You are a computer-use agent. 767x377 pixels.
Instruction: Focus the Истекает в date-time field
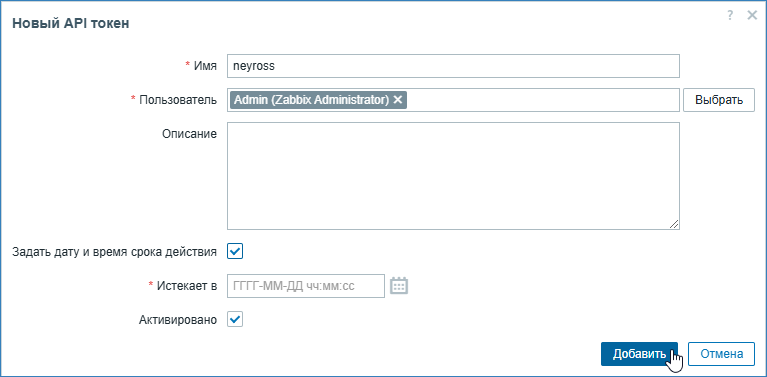(306, 286)
